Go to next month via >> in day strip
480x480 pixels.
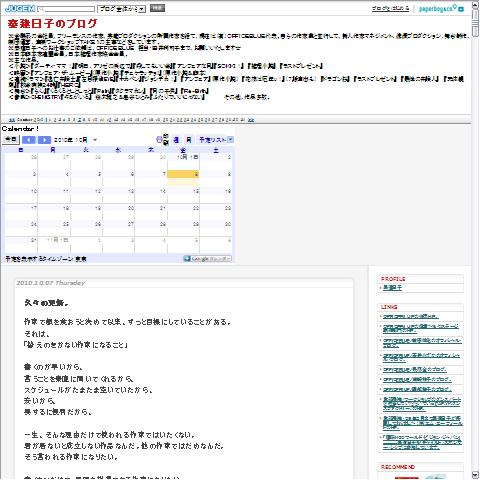251,120
